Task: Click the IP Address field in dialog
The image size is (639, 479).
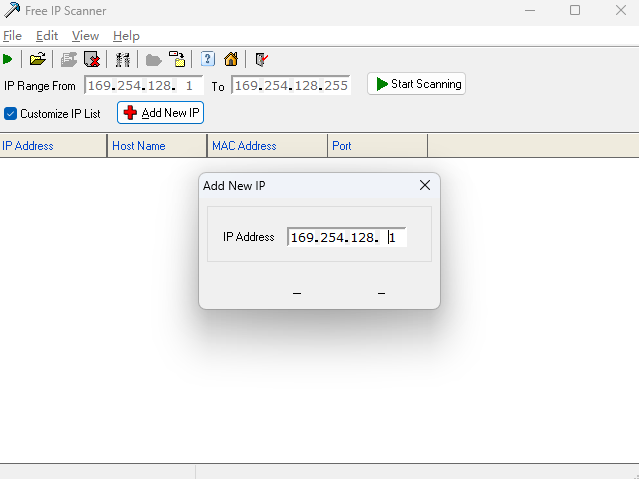Action: tap(346, 237)
